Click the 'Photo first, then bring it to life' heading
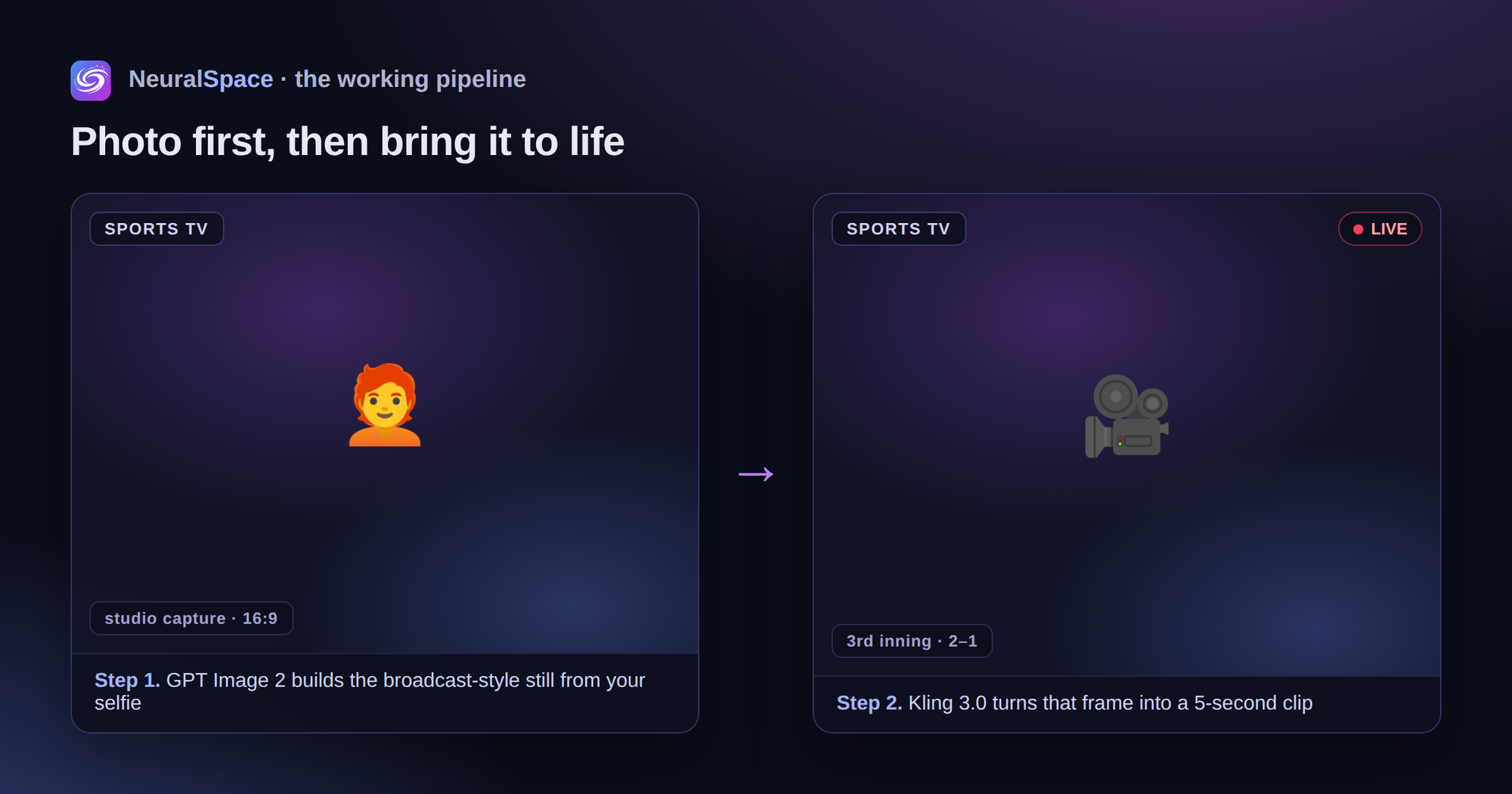The image size is (1512, 794). (348, 141)
